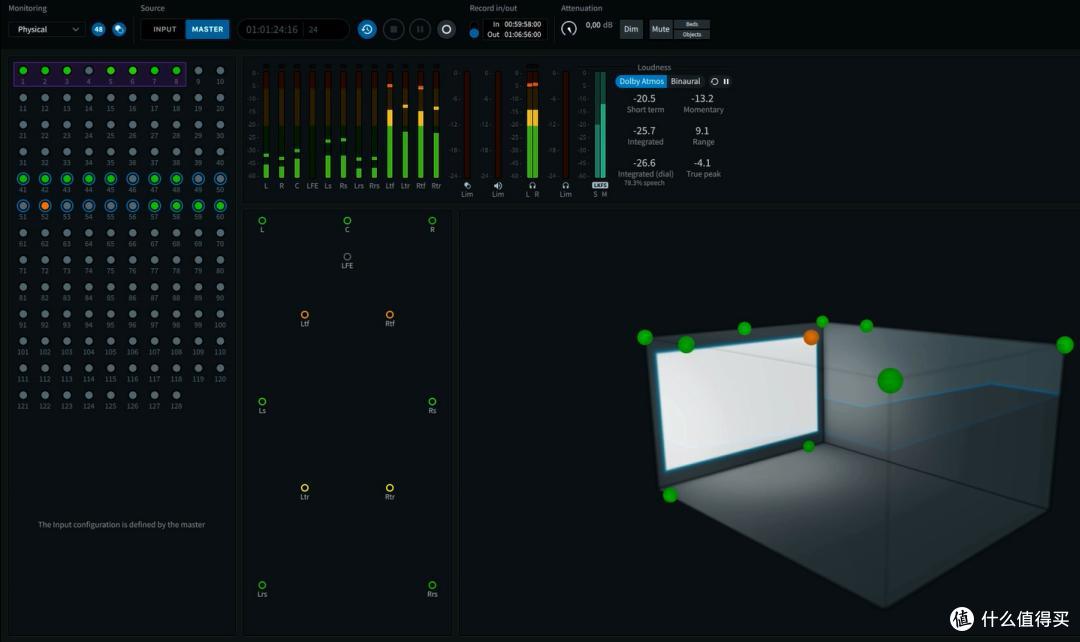Click the In time 00:59:58:00 field
The width and height of the screenshot is (1080, 642).
point(523,24)
